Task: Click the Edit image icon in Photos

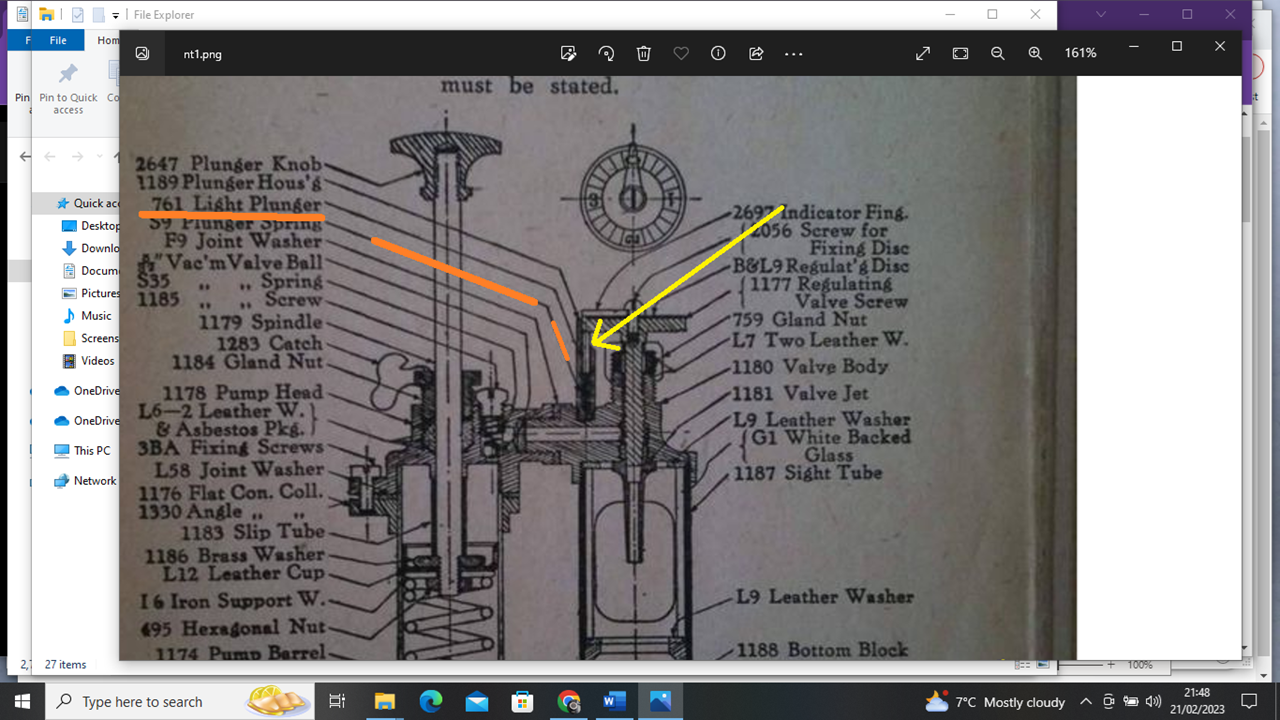Action: (569, 54)
